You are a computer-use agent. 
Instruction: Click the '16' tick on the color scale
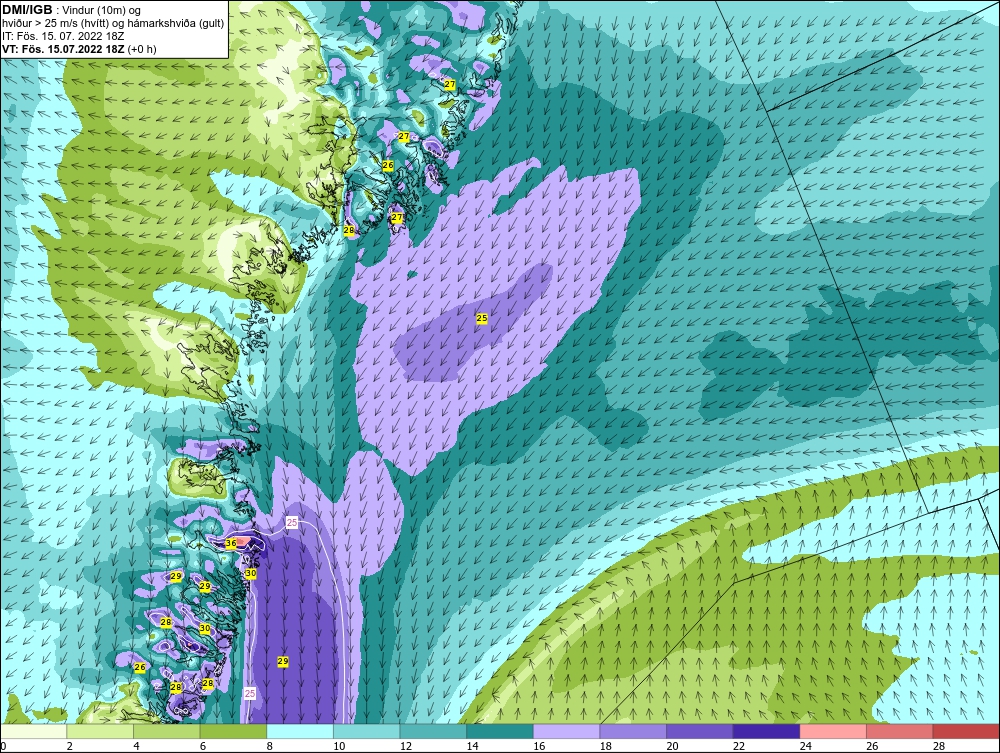click(x=538, y=746)
